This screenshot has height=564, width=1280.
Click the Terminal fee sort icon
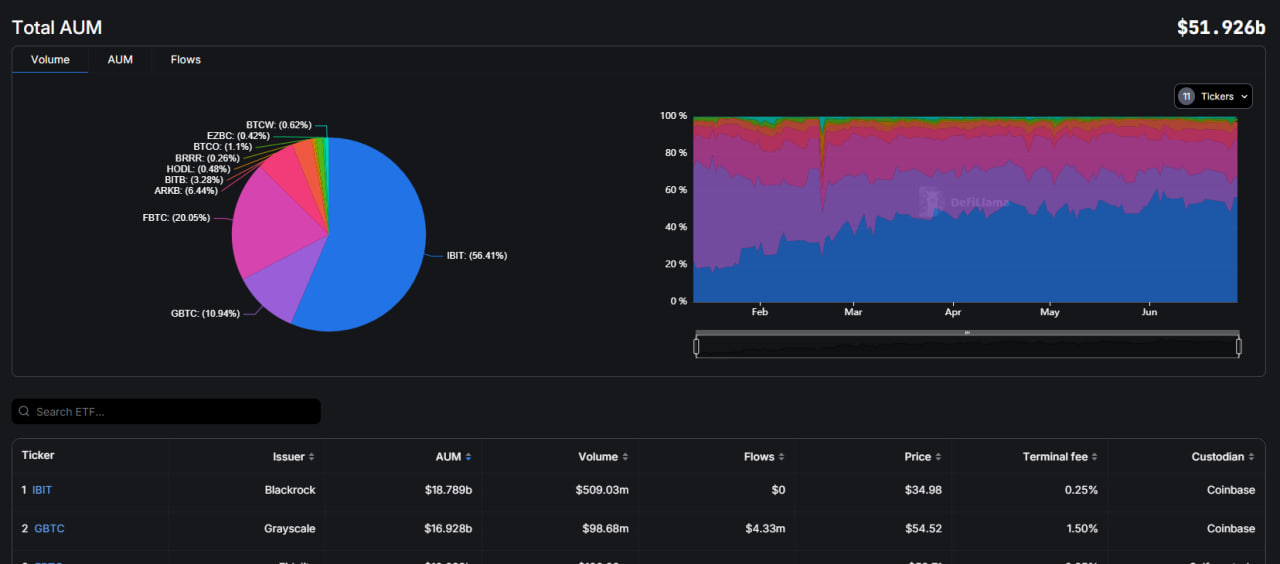pyautogui.click(x=1095, y=457)
